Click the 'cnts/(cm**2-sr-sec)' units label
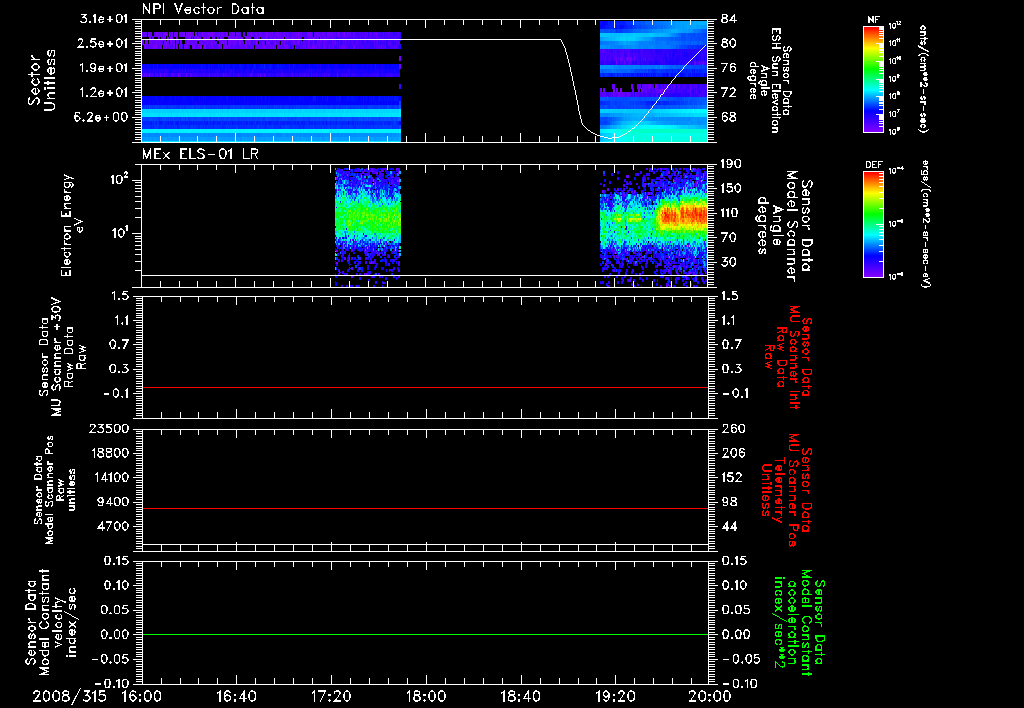Image resolution: width=1024 pixels, height=708 pixels. point(923,79)
